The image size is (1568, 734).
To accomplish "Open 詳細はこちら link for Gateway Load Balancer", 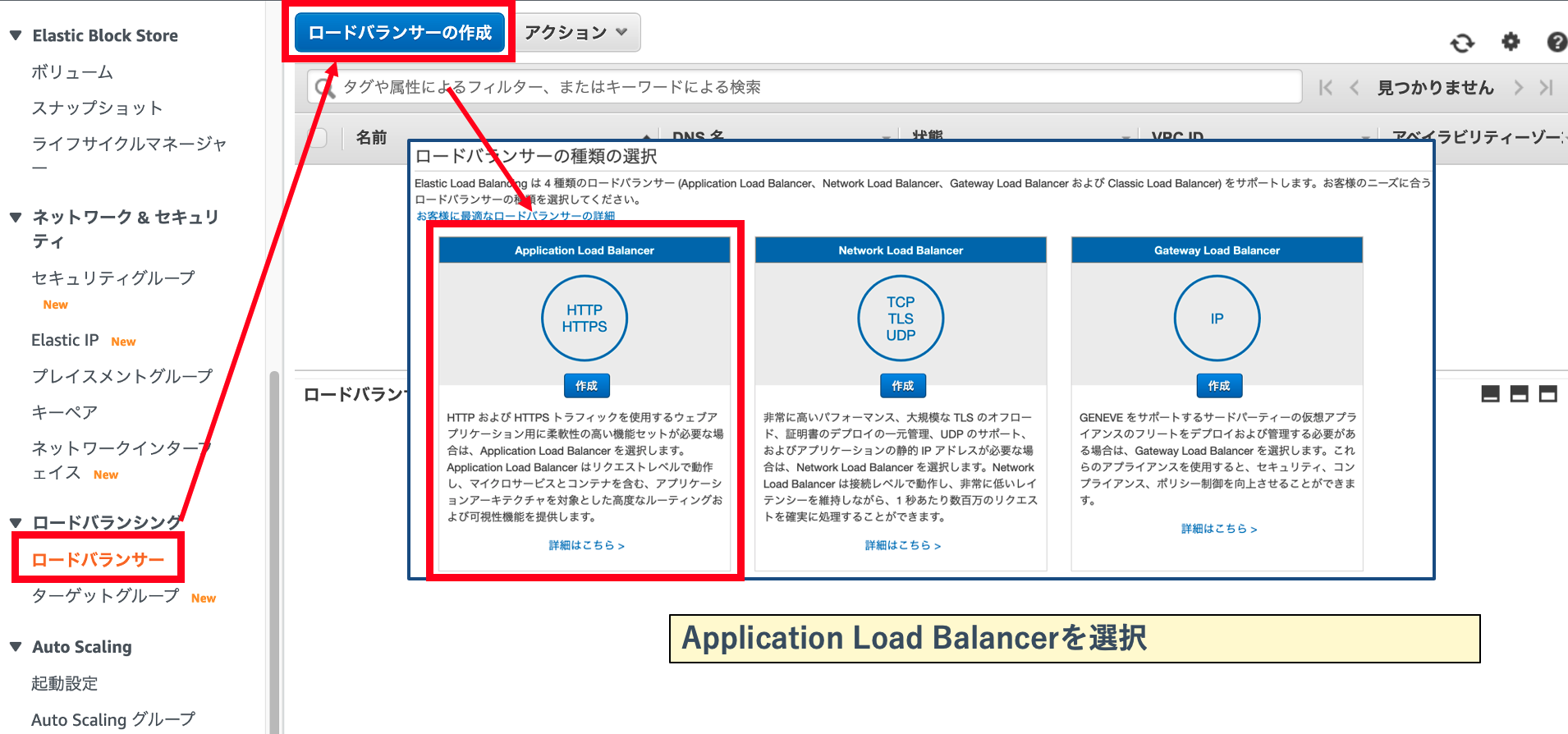I will (x=1218, y=529).
